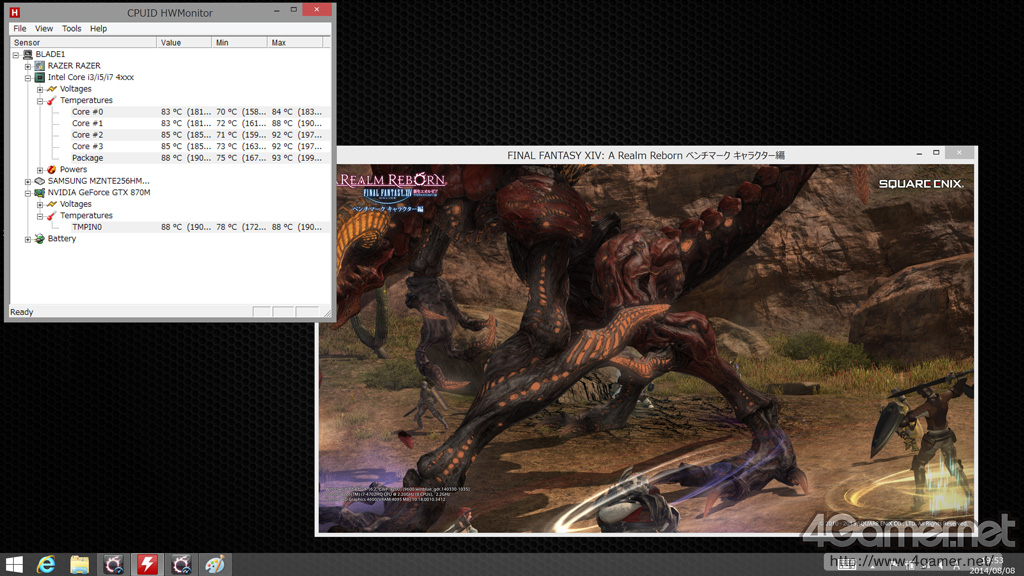Click the Battery icon in sensor tree
This screenshot has width=1024, height=576.
(x=40, y=239)
